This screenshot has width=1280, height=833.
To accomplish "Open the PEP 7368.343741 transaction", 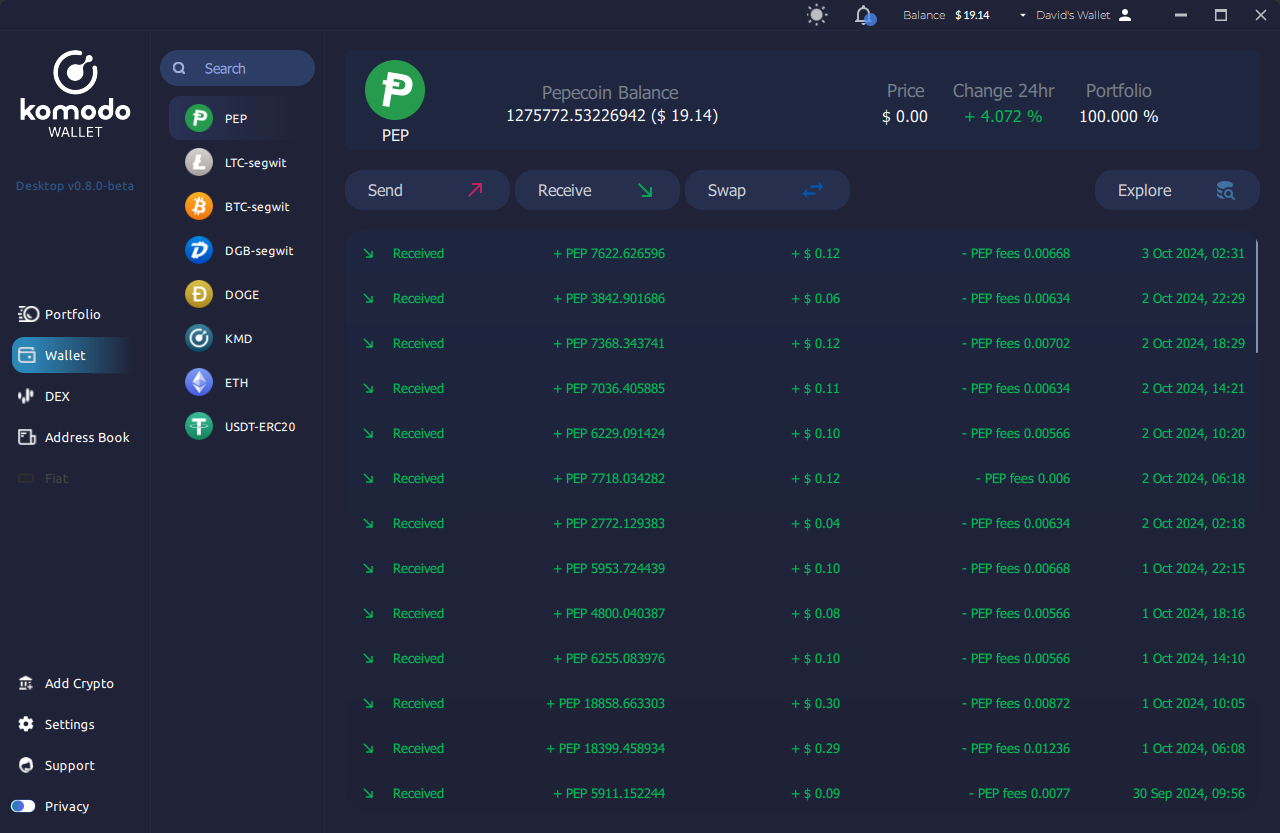I will (x=802, y=343).
